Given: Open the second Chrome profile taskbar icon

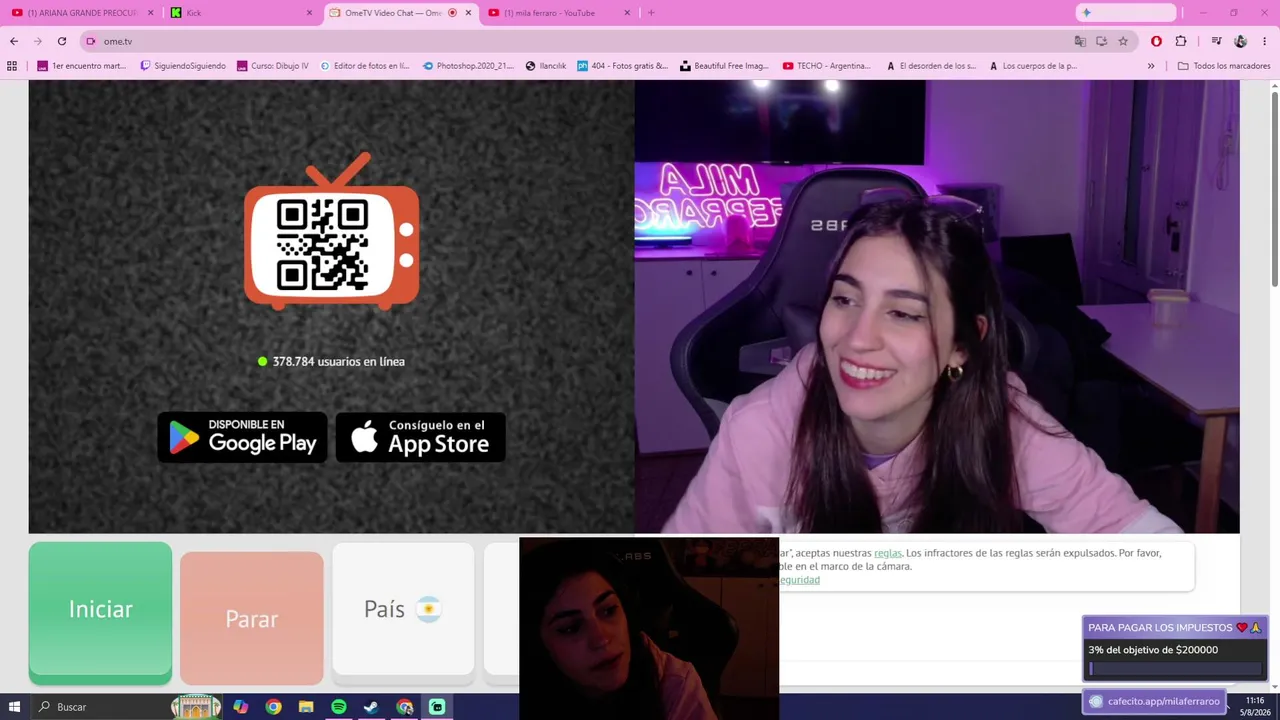Looking at the screenshot, I should pyautogui.click(x=404, y=707).
